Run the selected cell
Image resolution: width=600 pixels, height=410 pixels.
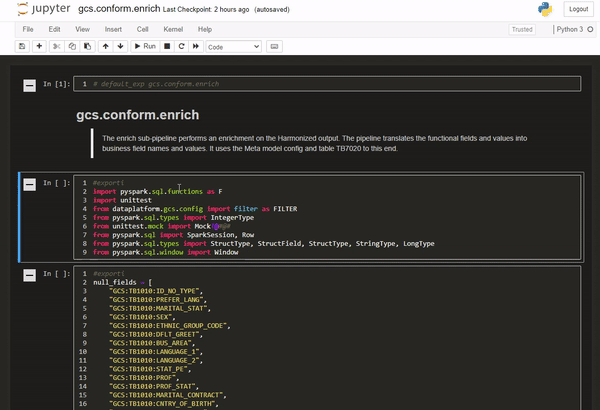pyautogui.click(x=145, y=46)
